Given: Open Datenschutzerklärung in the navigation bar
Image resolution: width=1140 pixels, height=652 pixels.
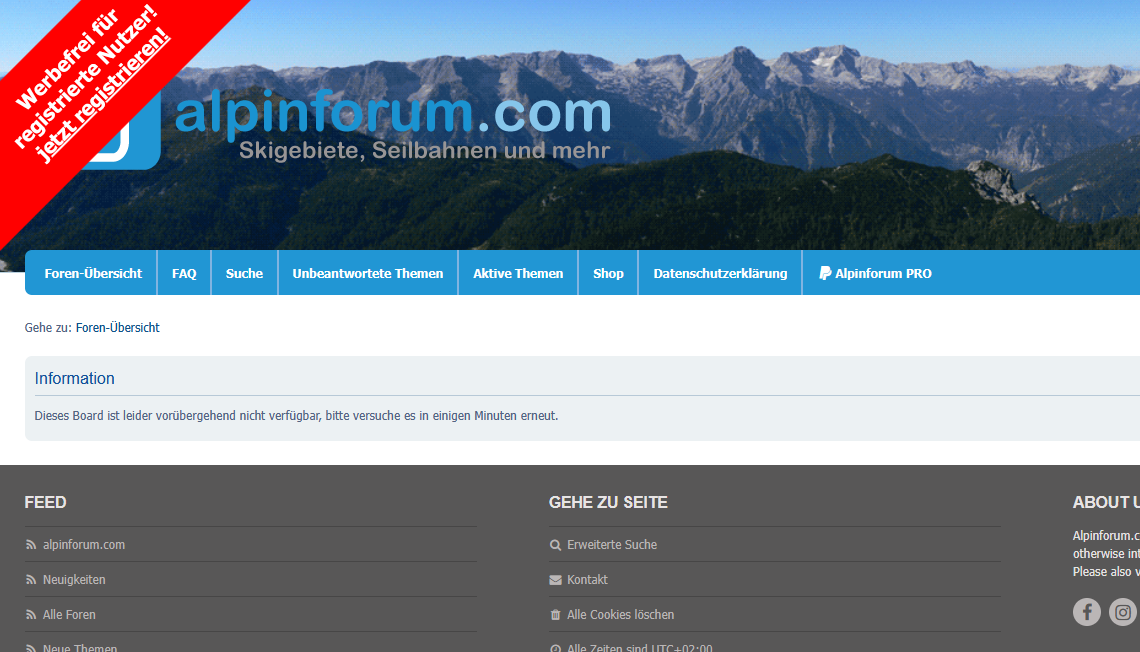Looking at the screenshot, I should pyautogui.click(x=720, y=273).
